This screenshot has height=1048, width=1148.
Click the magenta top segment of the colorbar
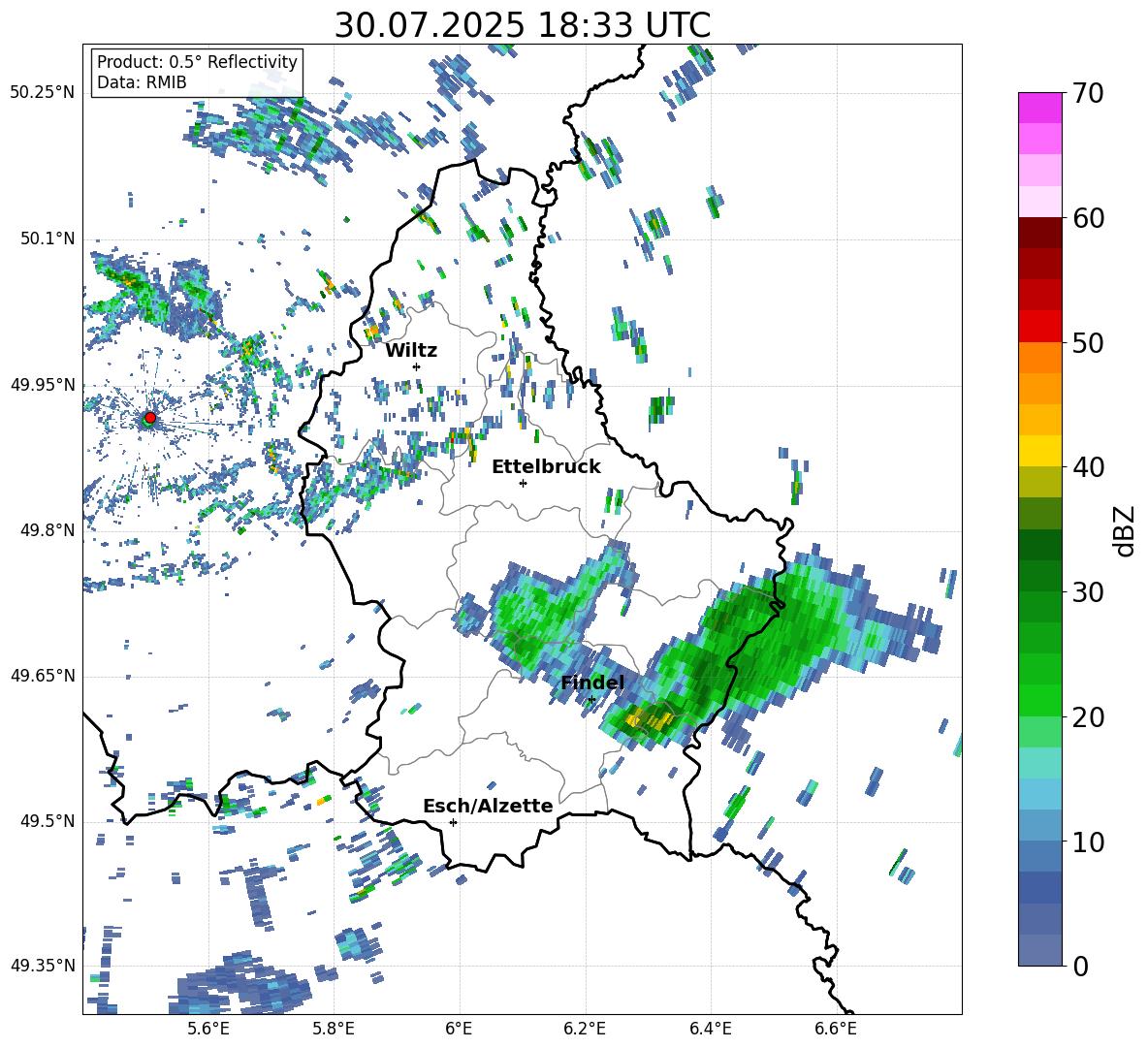click(x=1039, y=108)
